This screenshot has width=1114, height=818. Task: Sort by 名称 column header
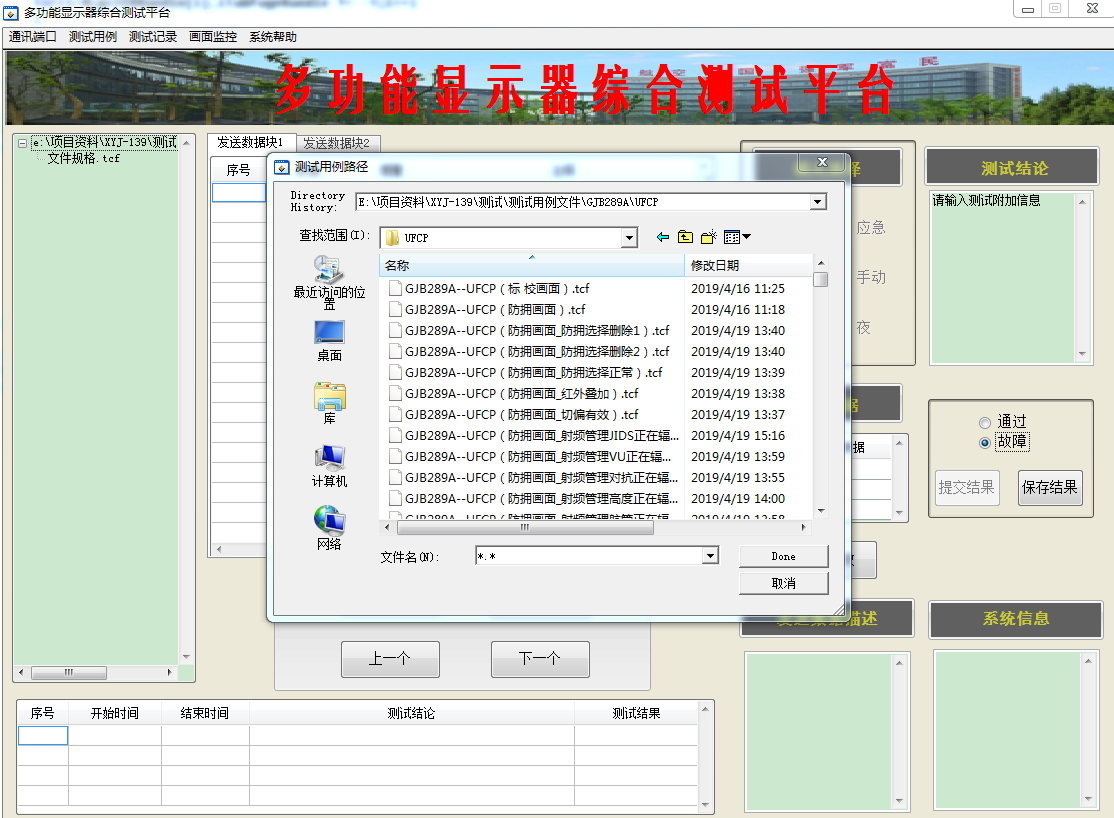tap(531, 266)
